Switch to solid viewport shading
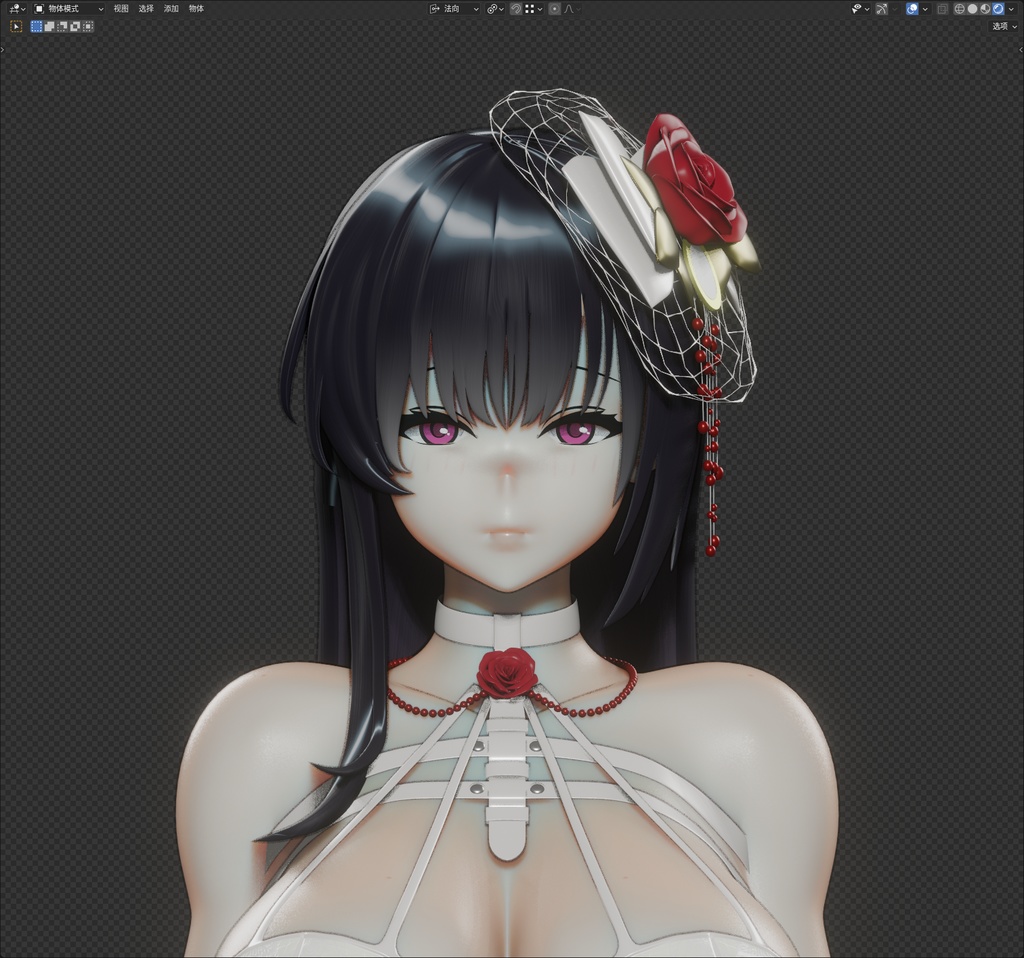The image size is (1024, 958). [973, 8]
